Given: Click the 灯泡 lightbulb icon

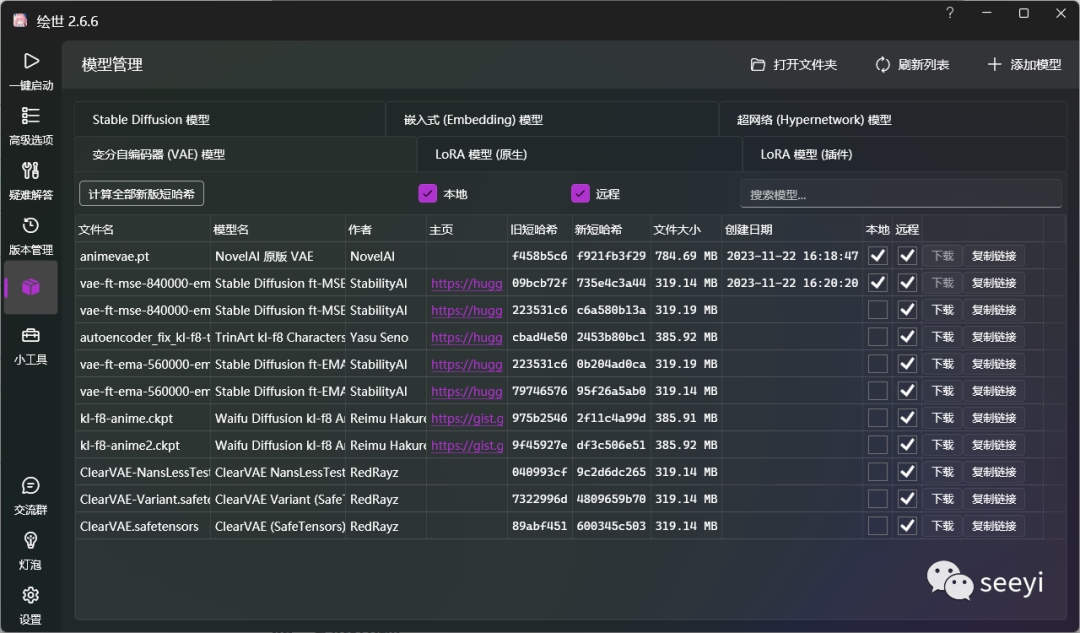Looking at the screenshot, I should pos(30,544).
